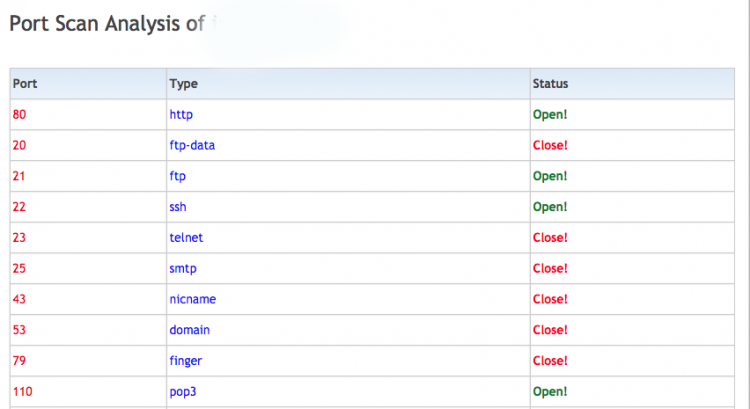The width and height of the screenshot is (750, 409).
Task: Click Open! status for port 80
Action: 550,115
